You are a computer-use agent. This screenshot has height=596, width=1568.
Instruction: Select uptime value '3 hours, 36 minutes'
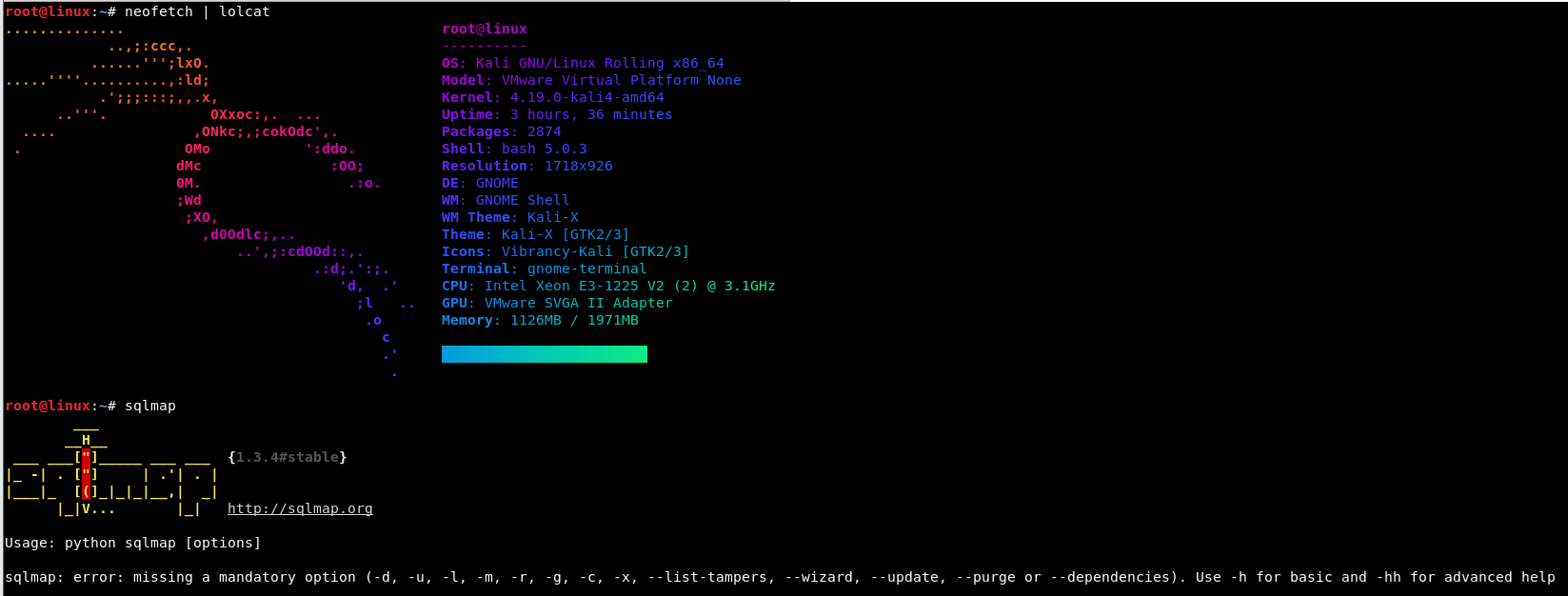click(591, 114)
